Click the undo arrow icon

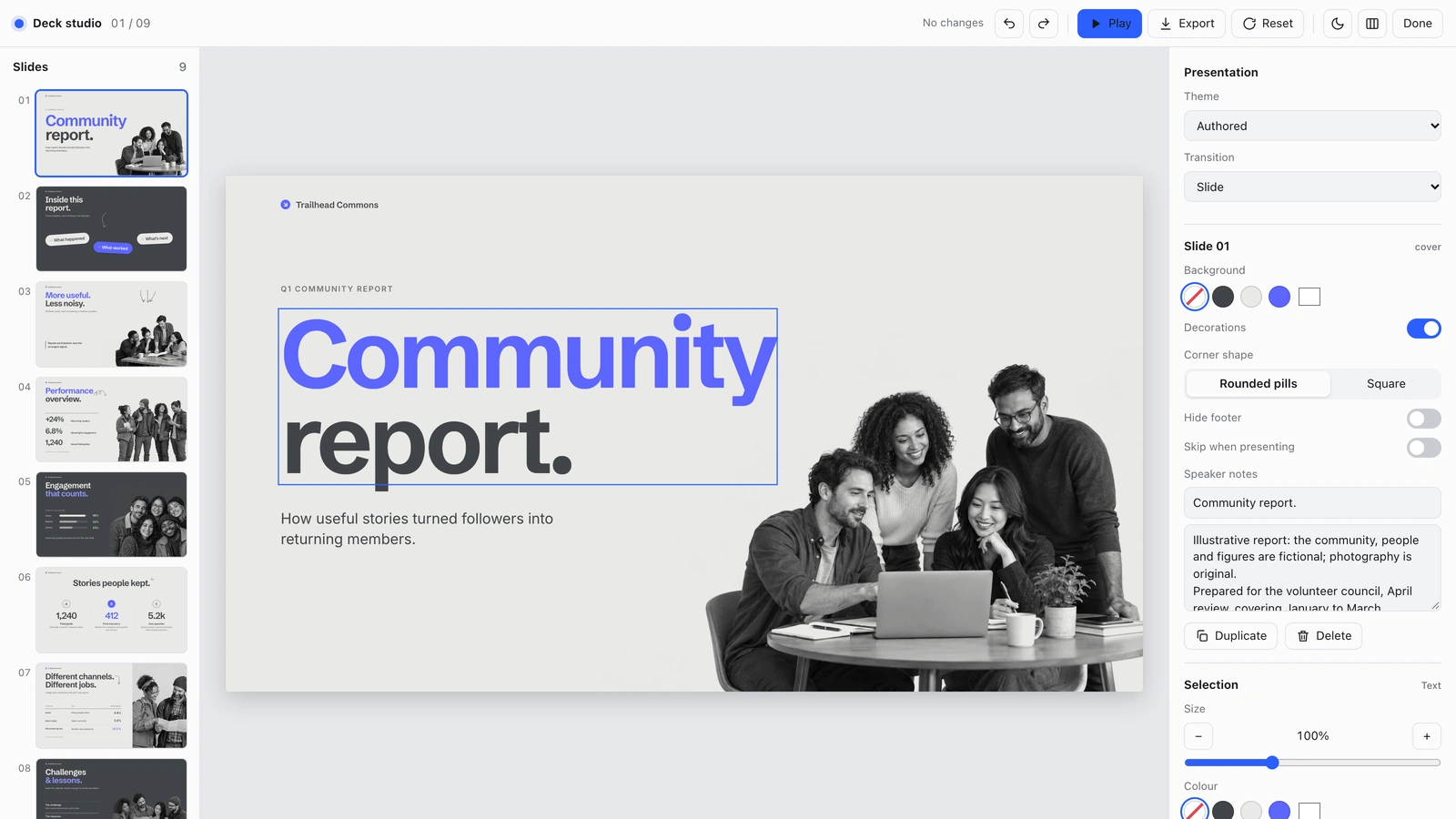[1009, 24]
